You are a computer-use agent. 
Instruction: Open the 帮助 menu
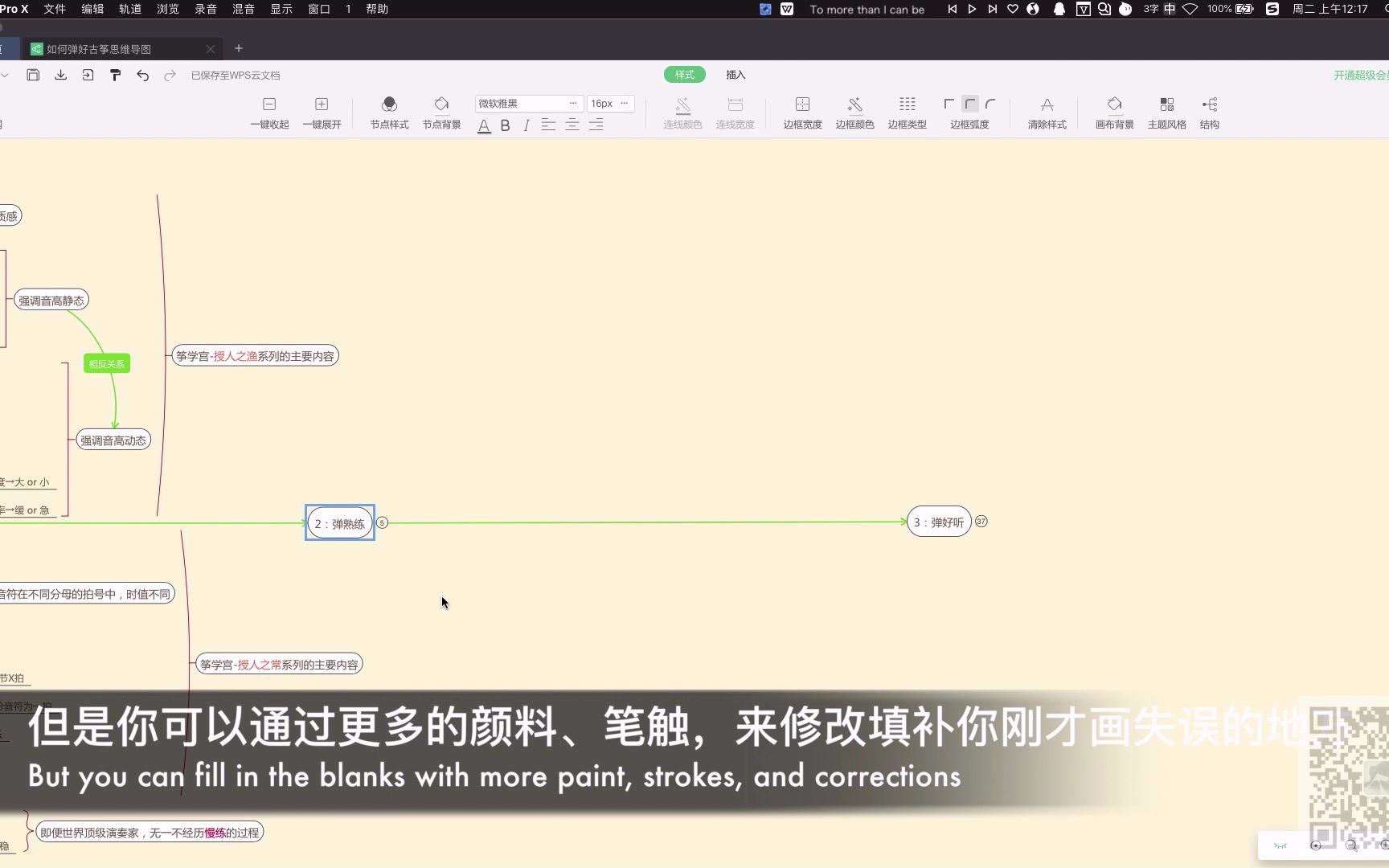coord(377,9)
